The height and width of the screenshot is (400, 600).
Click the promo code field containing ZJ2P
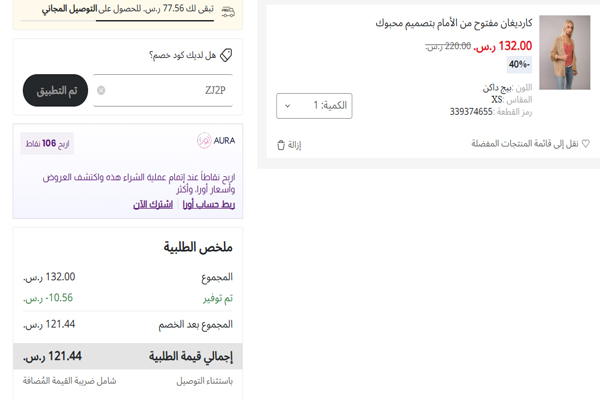[x=165, y=91]
